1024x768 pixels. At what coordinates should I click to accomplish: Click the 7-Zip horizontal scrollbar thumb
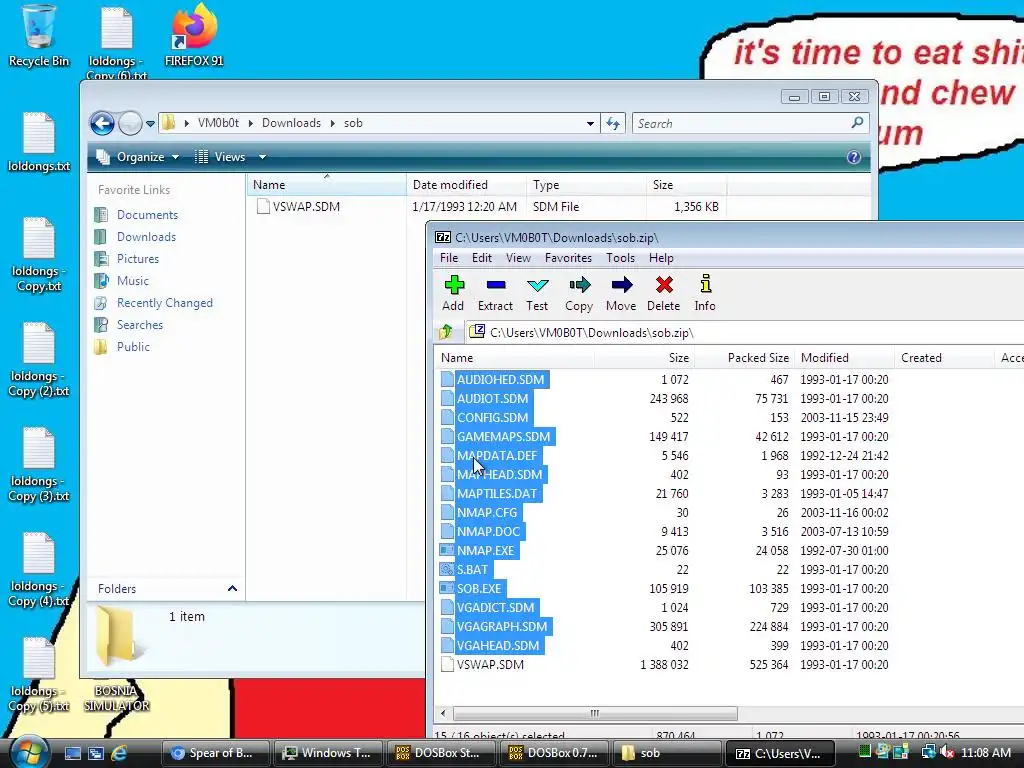(x=595, y=713)
